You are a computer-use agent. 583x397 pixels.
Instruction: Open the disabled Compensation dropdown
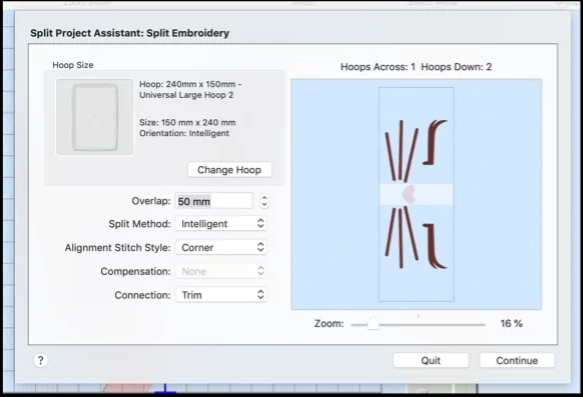pos(221,271)
